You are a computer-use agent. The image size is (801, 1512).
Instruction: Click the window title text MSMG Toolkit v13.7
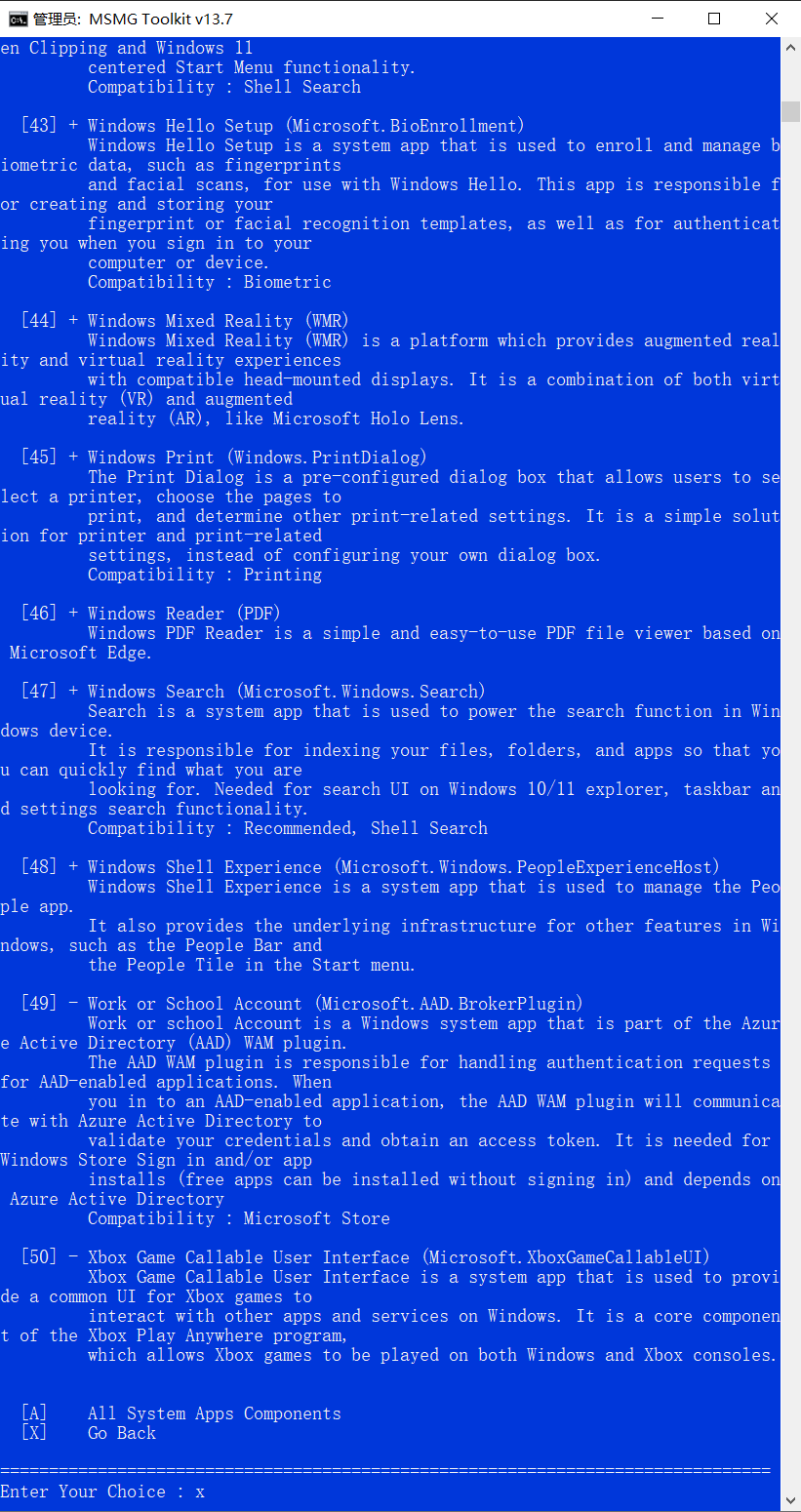tap(161, 19)
